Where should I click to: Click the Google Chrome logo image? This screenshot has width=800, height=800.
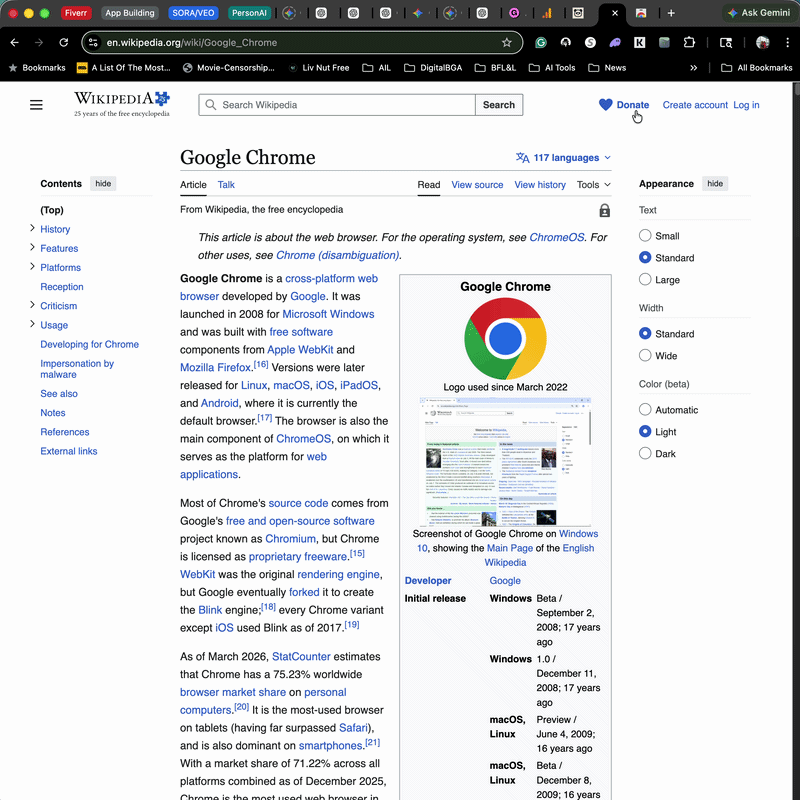click(x=505, y=338)
